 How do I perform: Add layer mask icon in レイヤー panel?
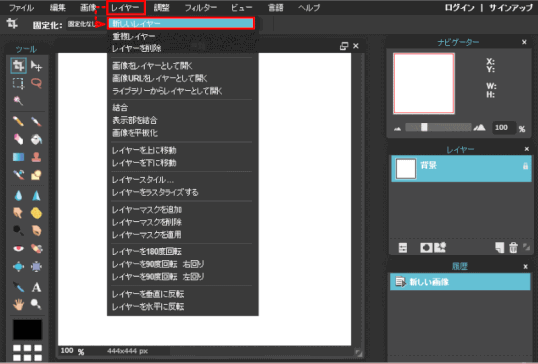(x=426, y=248)
